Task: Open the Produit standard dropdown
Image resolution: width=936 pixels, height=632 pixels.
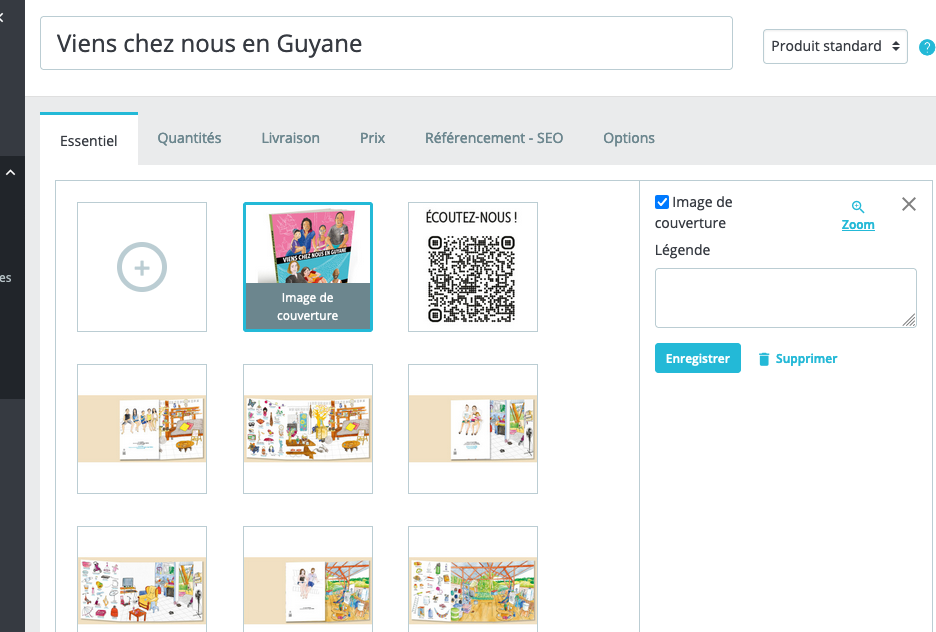Action: 835,47
